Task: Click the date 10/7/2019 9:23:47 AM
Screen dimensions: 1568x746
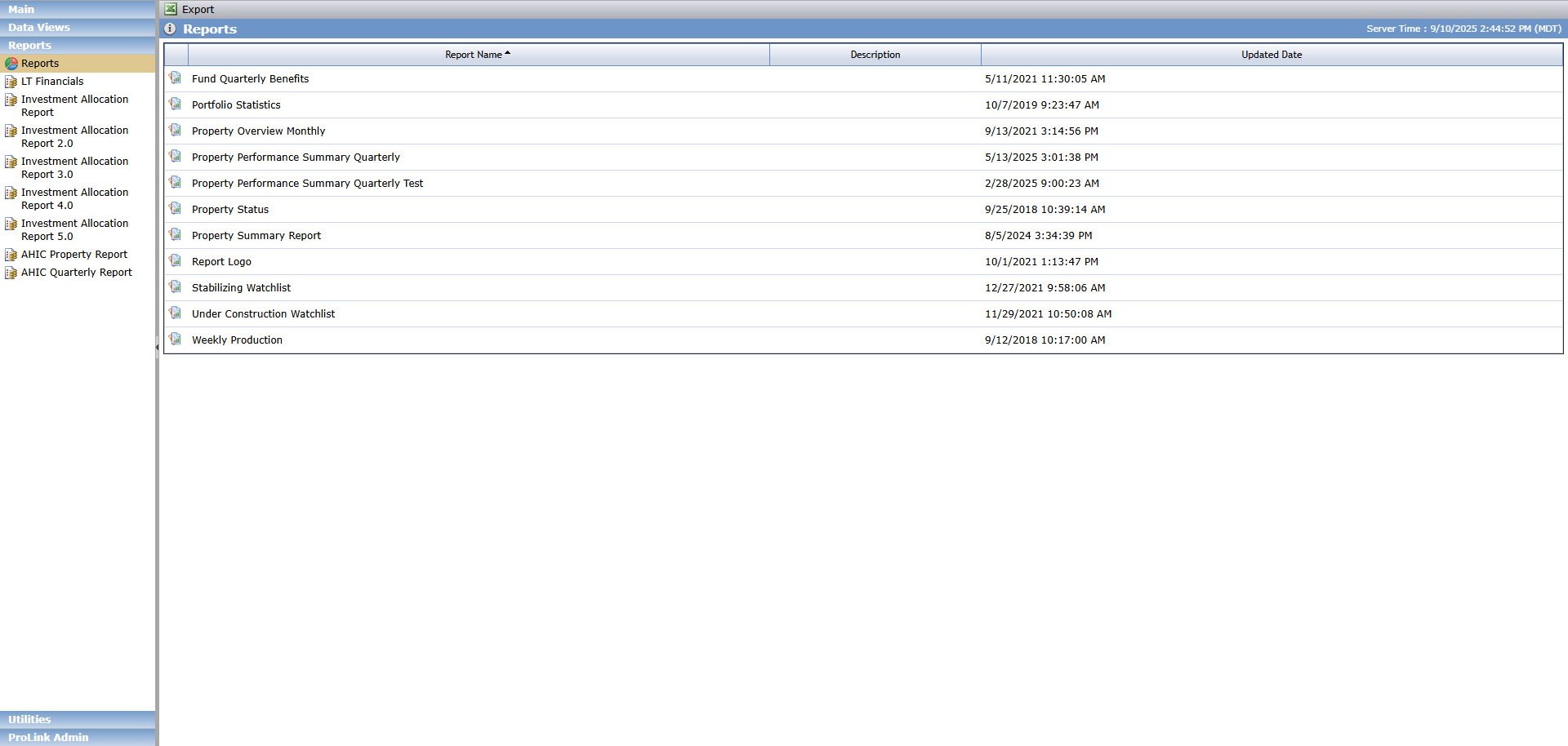Action: tap(1042, 105)
